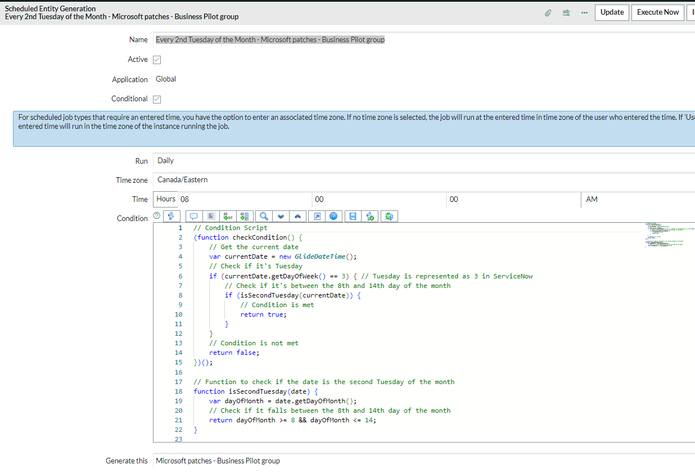This screenshot has width=695, height=473.
Task: Click the hours field showing 08
Action: click(245, 199)
